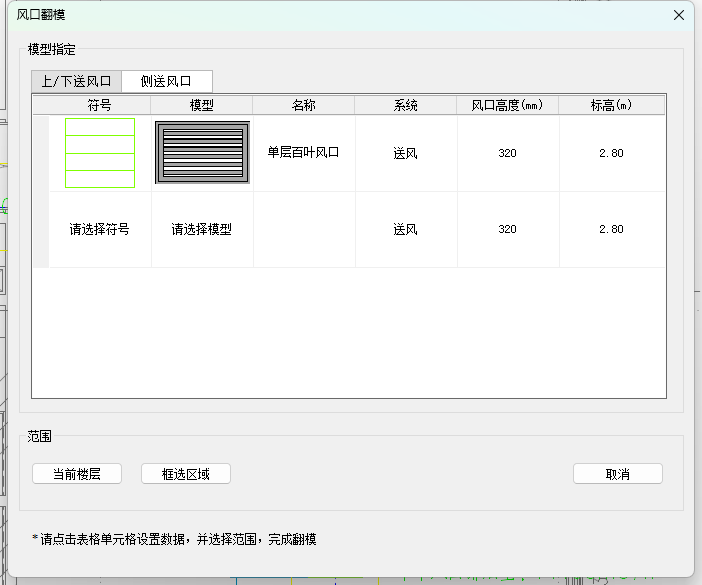Click the louver model thumbnail in first row
The image size is (702, 585).
tap(202, 153)
